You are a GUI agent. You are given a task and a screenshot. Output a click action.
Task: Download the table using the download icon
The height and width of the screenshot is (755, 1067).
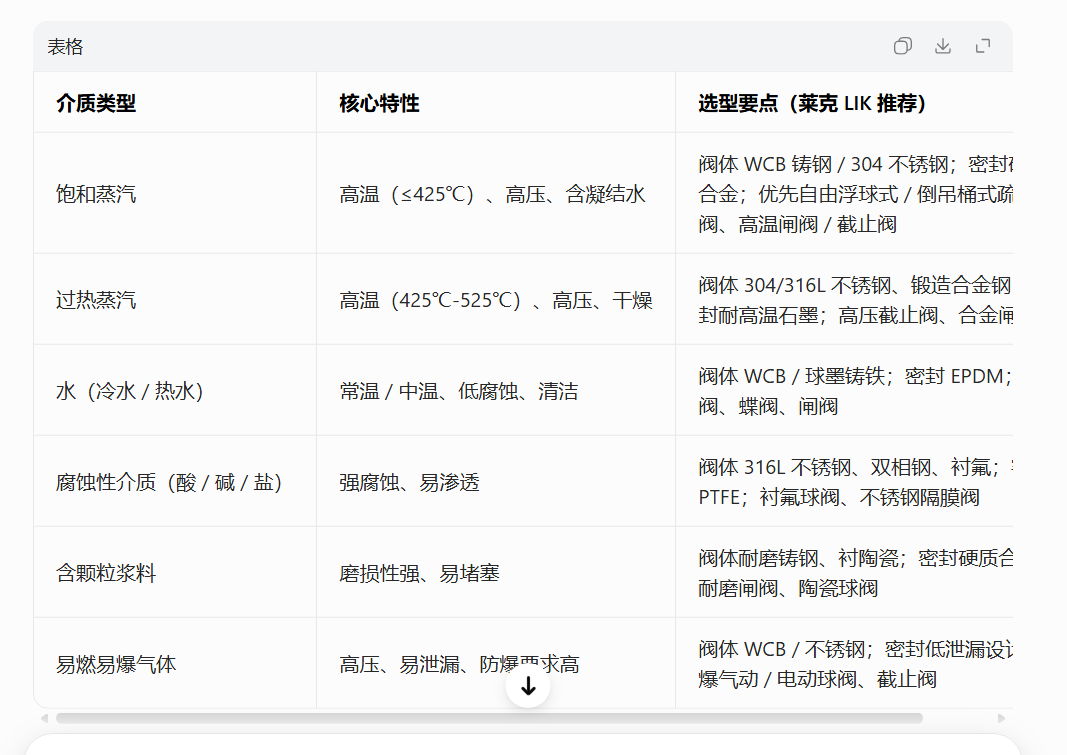(x=942, y=46)
